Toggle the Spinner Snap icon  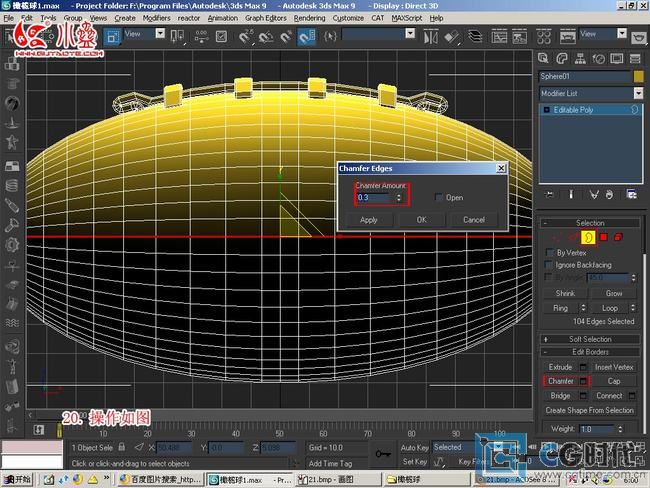pyautogui.click(x=307, y=37)
